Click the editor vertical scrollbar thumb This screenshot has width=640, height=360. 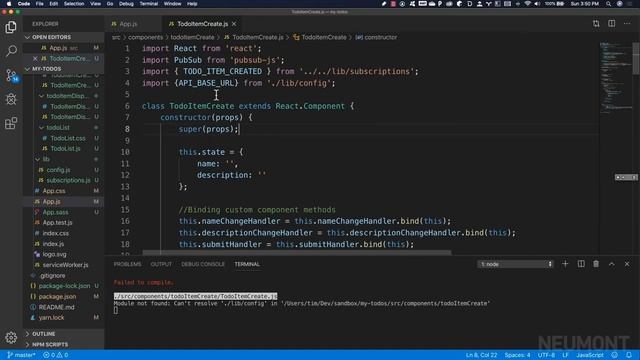click(x=636, y=58)
